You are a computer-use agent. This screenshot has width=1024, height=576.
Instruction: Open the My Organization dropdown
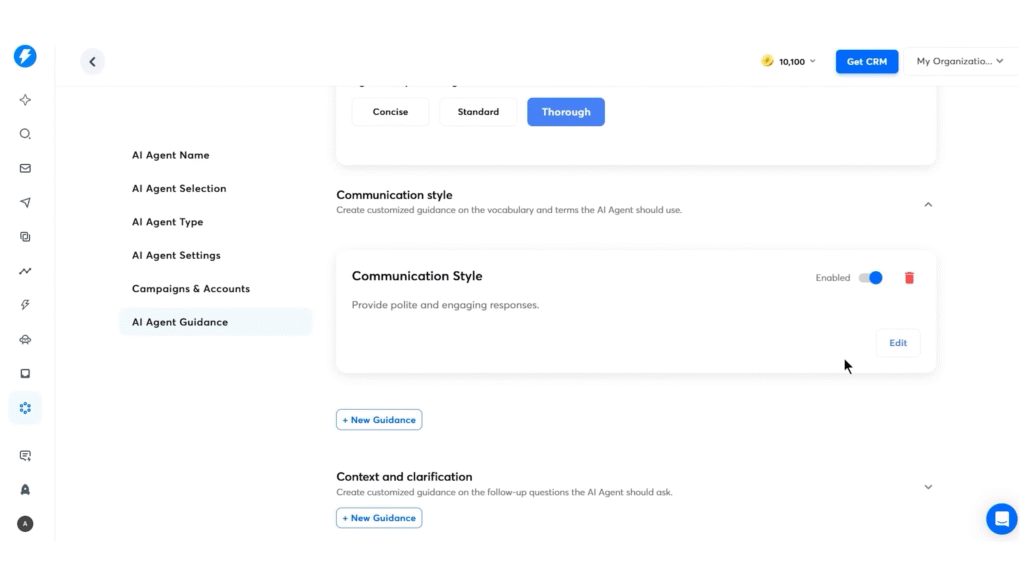(960, 62)
